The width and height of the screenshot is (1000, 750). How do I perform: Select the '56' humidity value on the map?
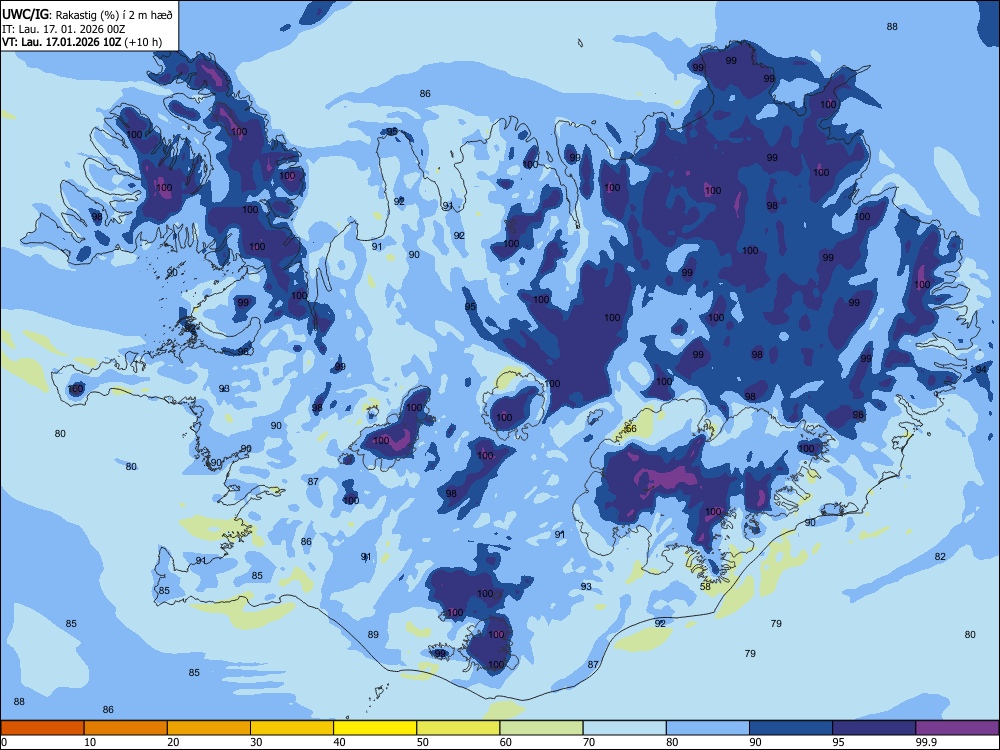pos(631,429)
